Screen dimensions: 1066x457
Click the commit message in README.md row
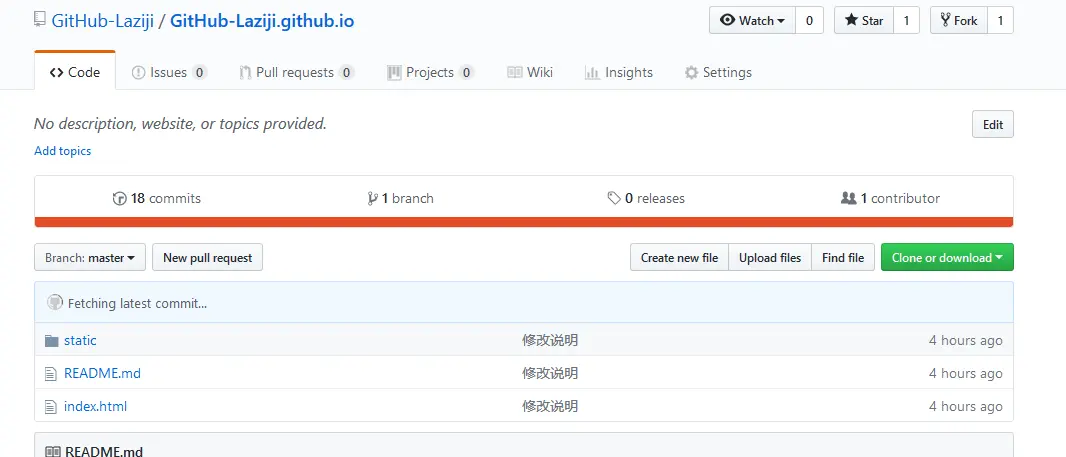point(550,373)
